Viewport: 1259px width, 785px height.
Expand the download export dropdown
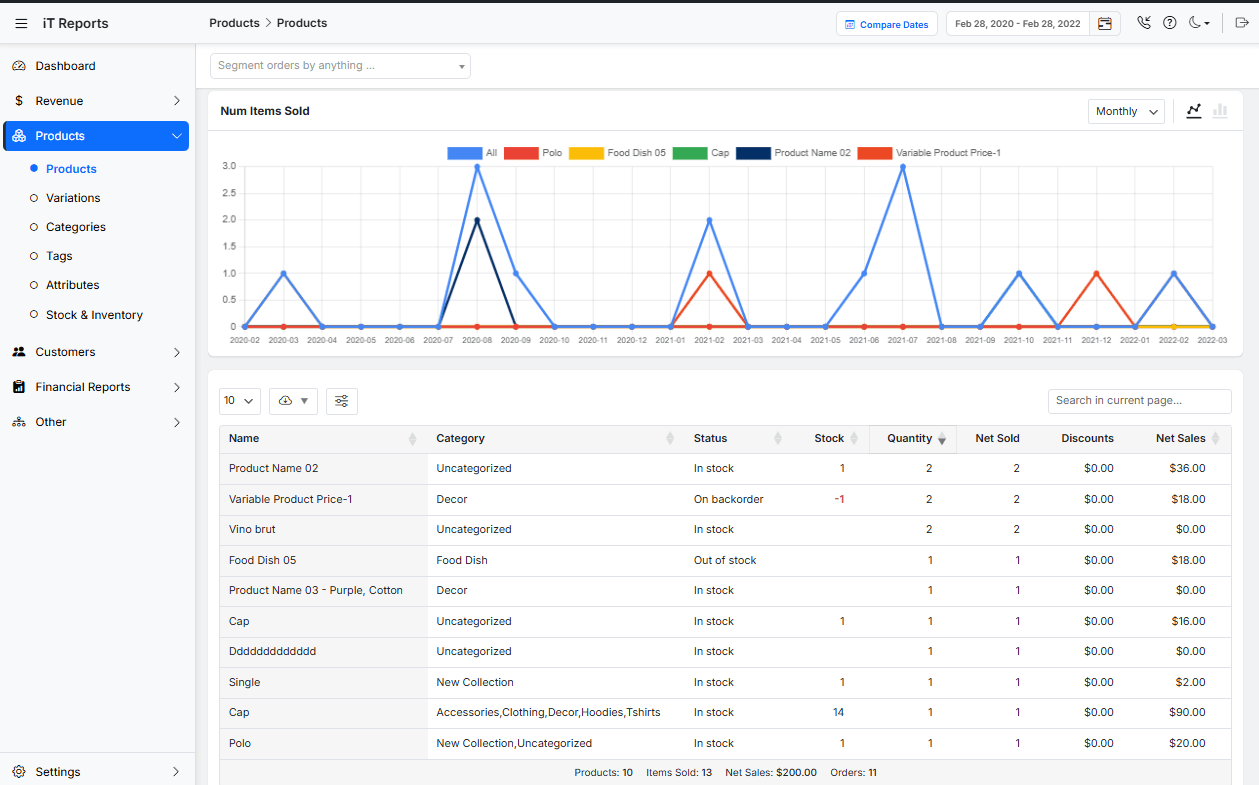pos(293,401)
